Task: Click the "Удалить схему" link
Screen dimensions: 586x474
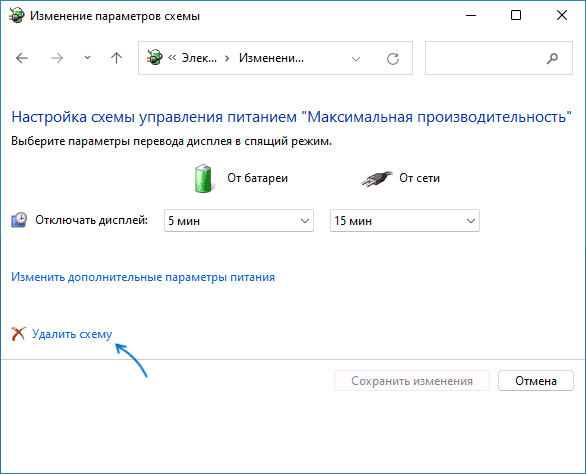Action: click(72, 334)
